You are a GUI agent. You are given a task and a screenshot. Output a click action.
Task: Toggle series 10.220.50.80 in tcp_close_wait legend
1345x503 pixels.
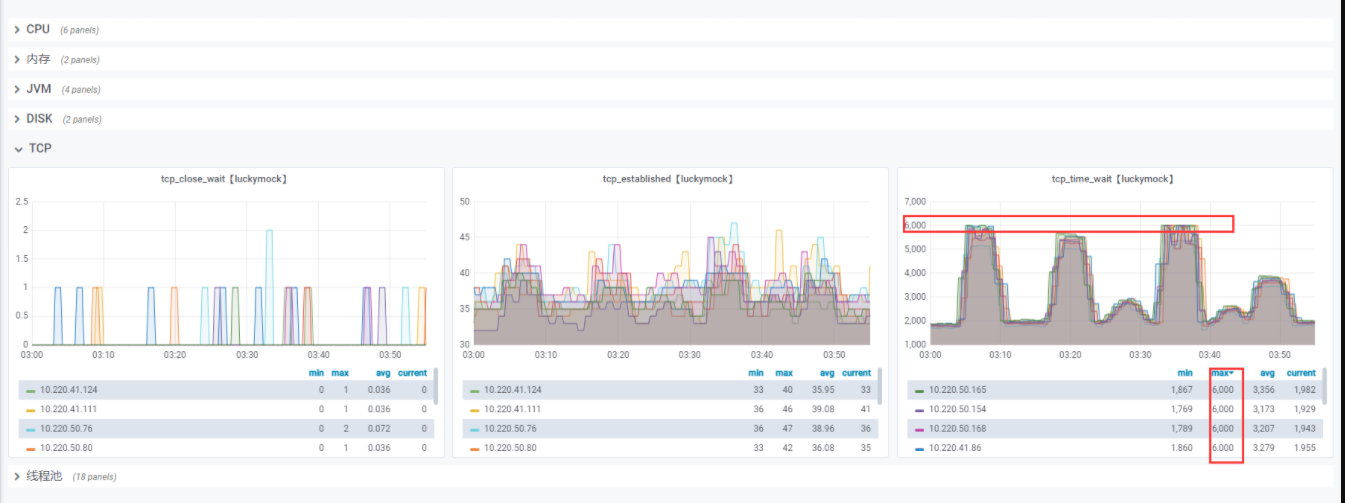65,448
